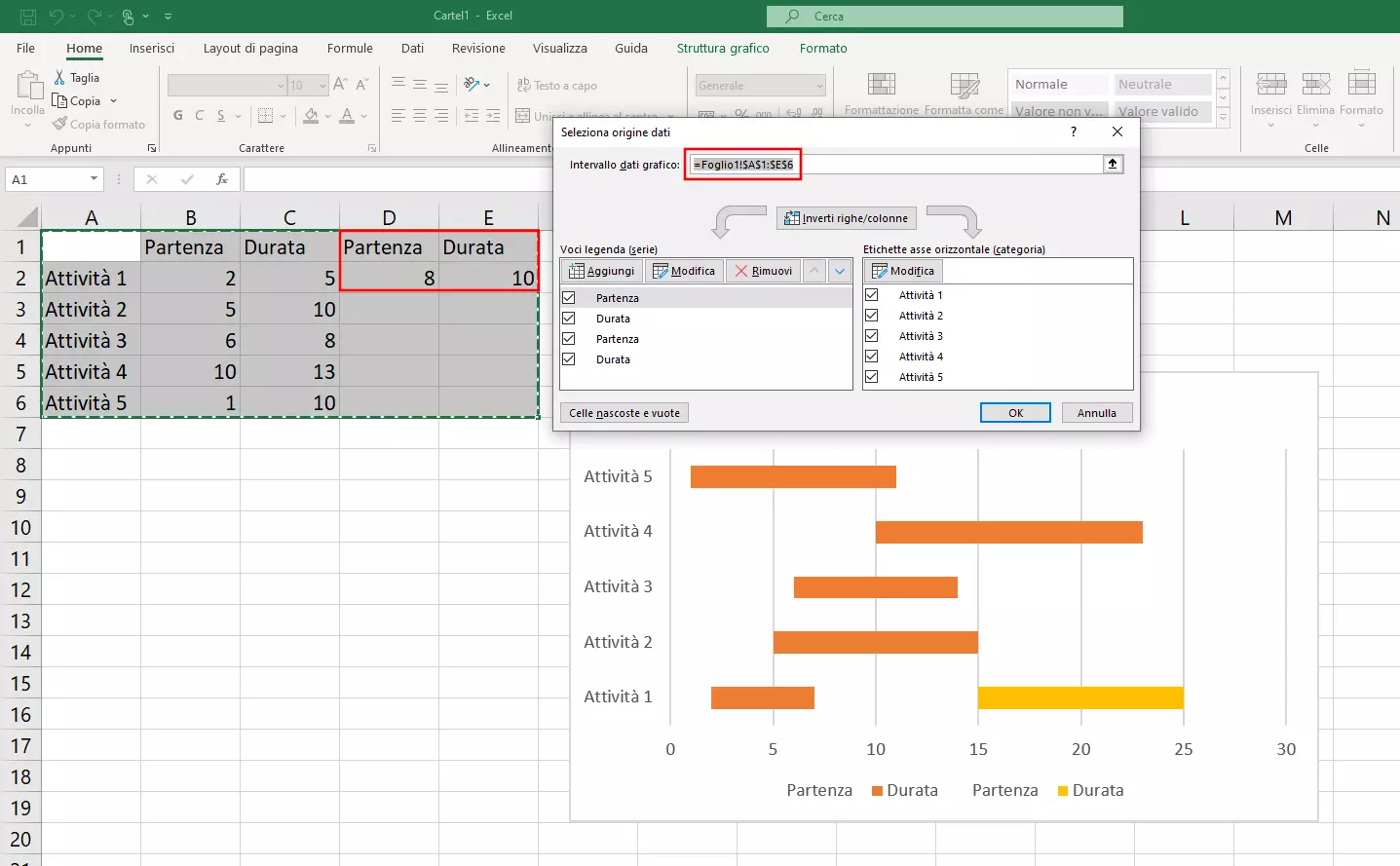Click the Redo arrow icon

tap(94, 16)
